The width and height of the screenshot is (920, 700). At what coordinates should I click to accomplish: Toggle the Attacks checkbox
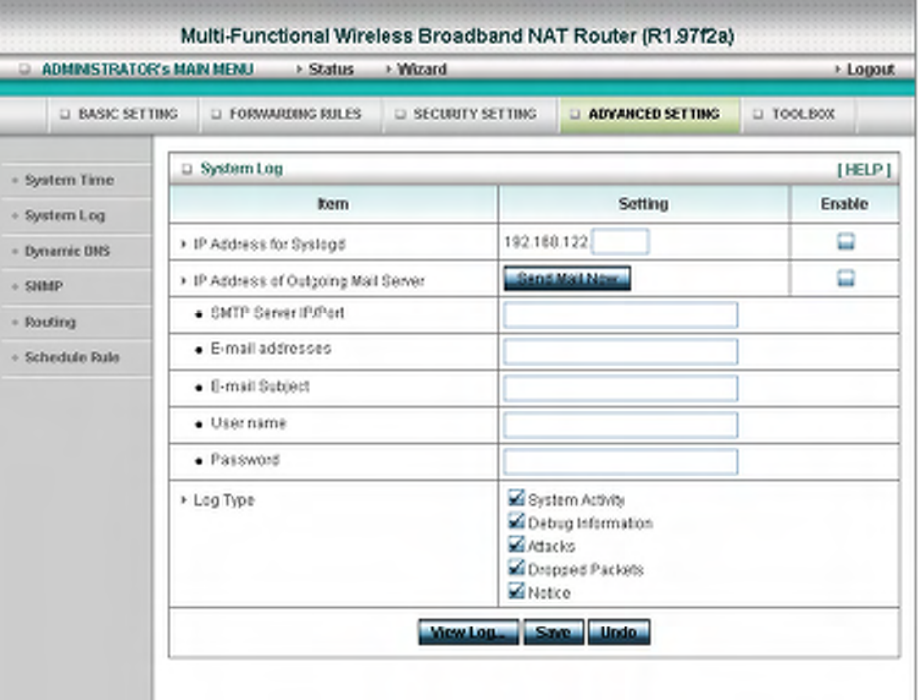tap(516, 545)
